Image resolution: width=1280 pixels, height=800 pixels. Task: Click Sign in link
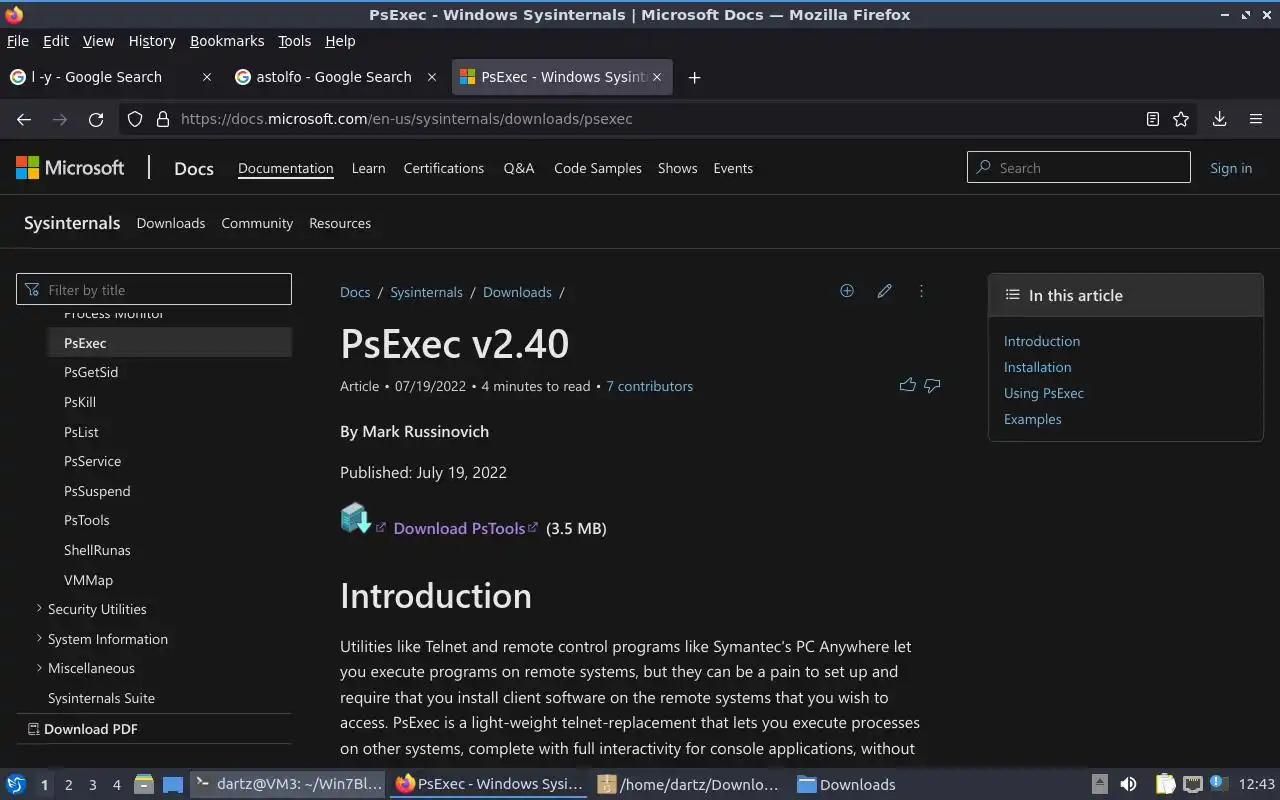coord(1231,168)
